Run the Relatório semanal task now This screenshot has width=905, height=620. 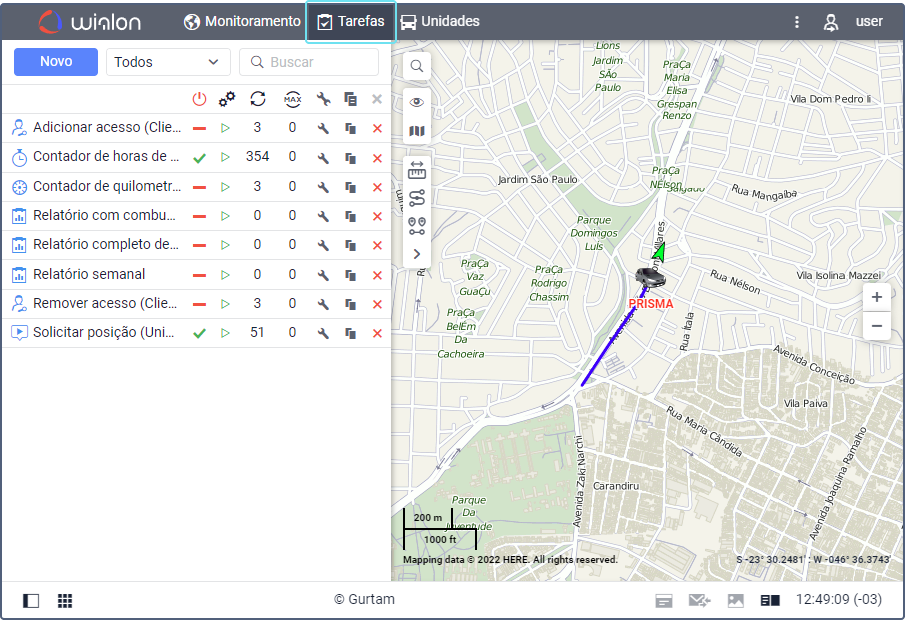coord(225,275)
